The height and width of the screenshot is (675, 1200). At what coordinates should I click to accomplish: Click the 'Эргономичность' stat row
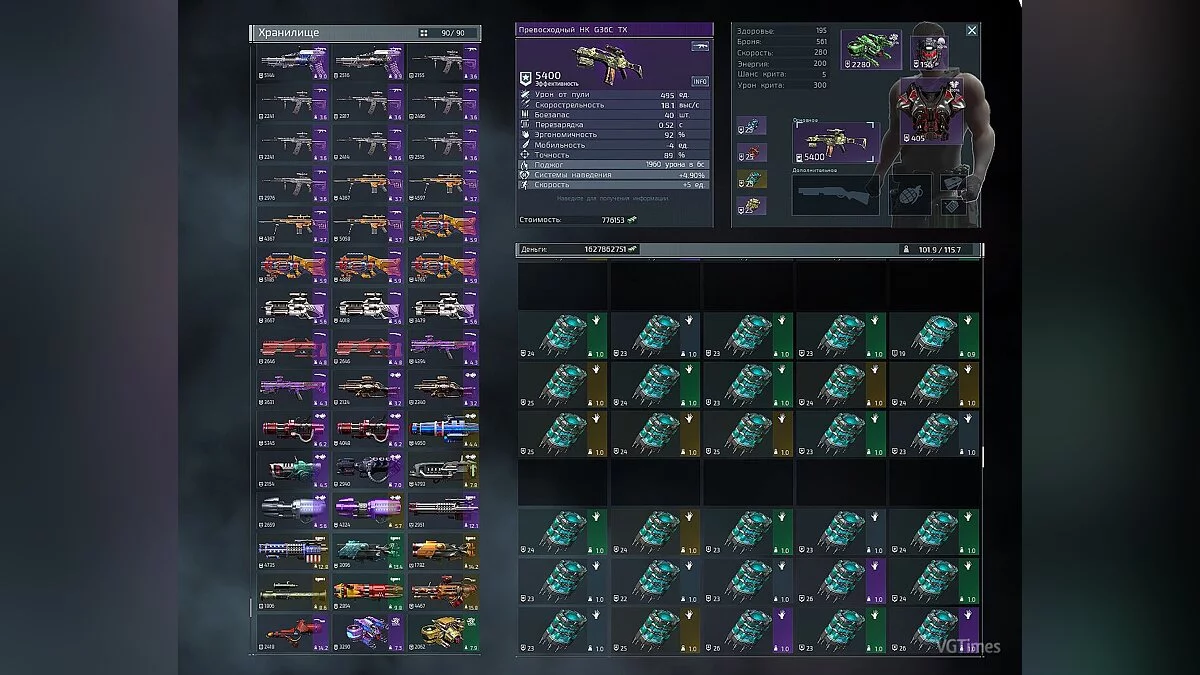tap(614, 134)
